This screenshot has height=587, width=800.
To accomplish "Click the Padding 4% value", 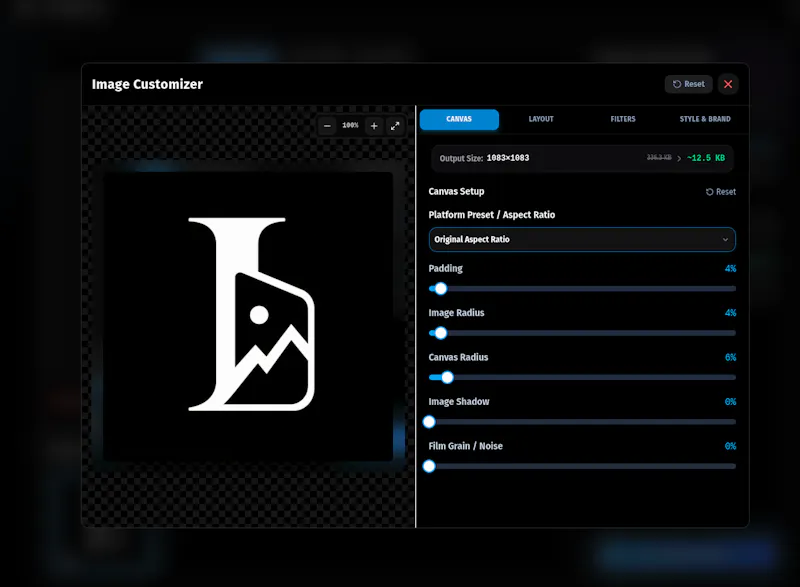I will [730, 269].
